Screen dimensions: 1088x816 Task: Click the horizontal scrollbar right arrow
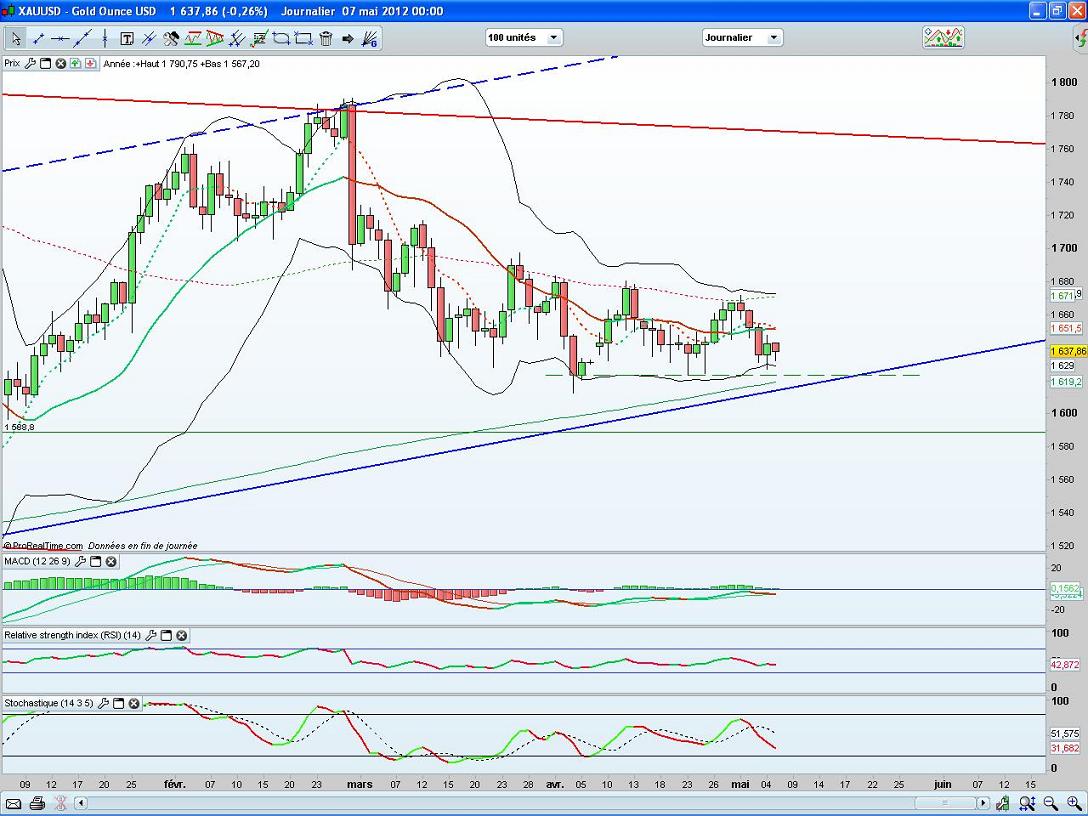click(984, 803)
